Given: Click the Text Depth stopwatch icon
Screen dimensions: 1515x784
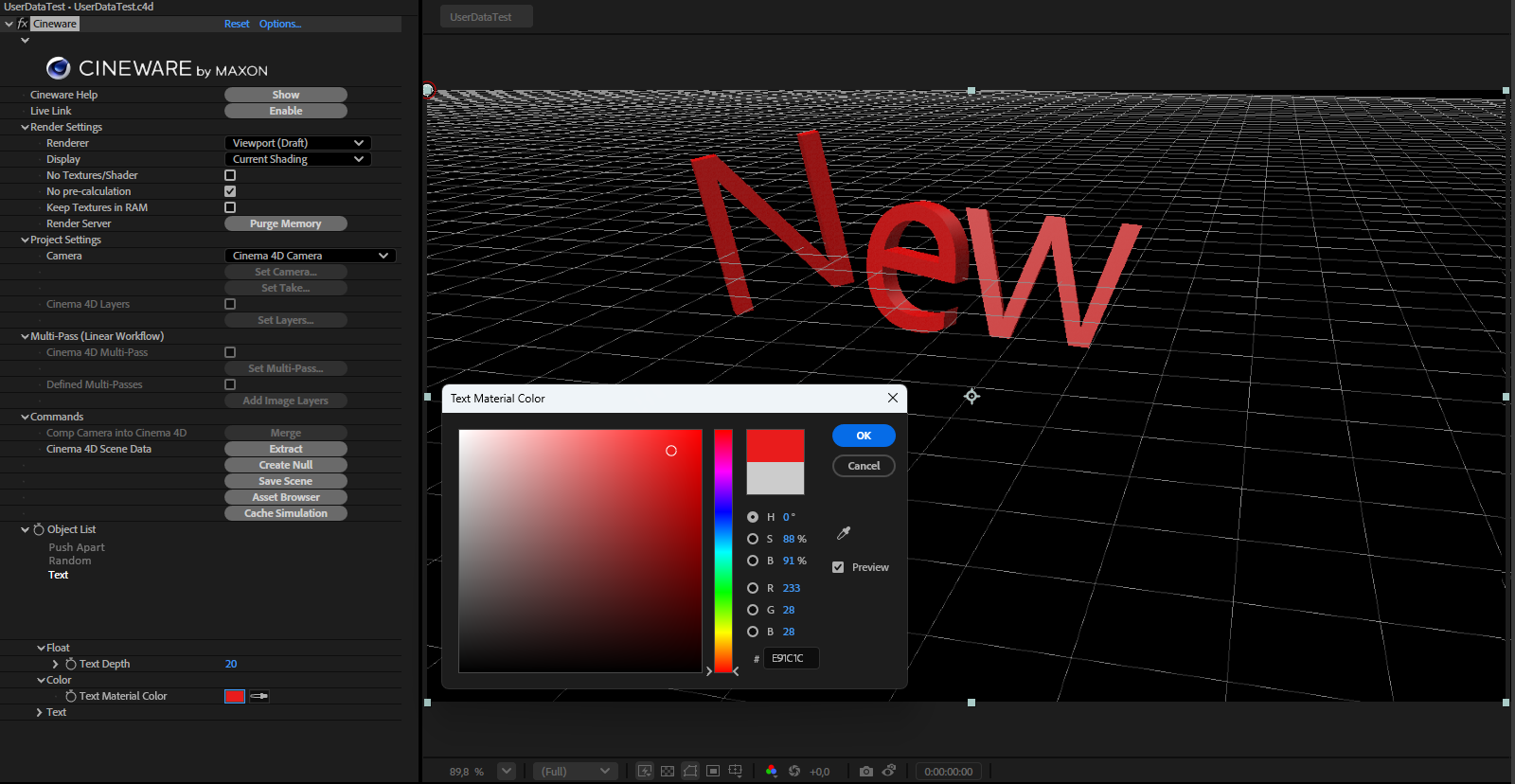Looking at the screenshot, I should (71, 664).
